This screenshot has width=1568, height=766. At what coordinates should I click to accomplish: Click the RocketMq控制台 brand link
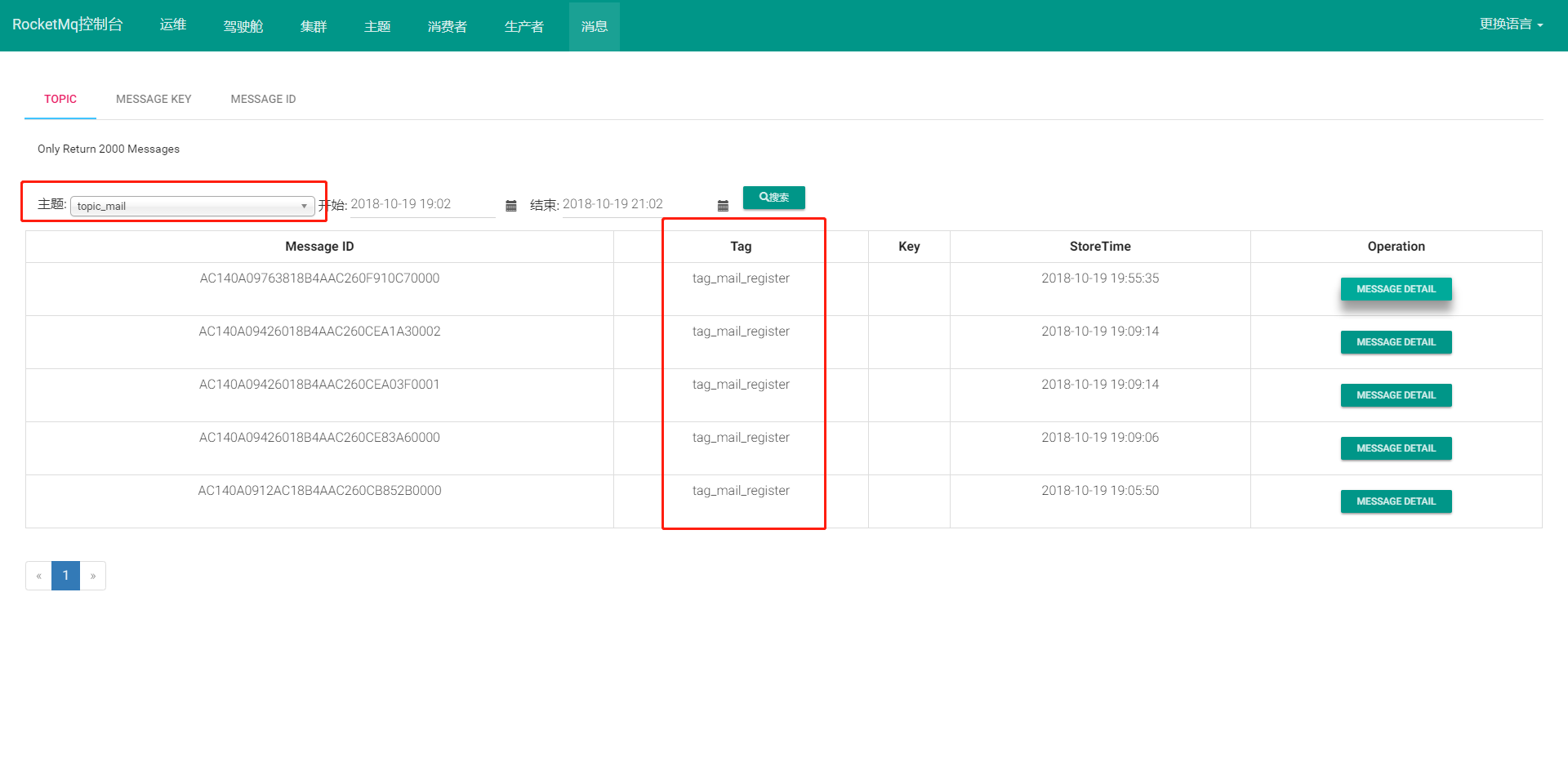[x=68, y=24]
